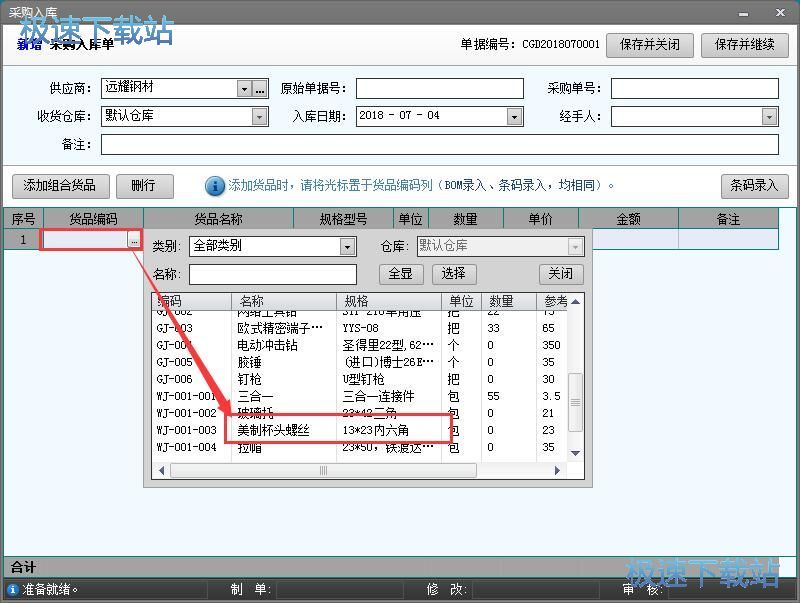The width and height of the screenshot is (800, 603).
Task: Click the supplier browse ellipsis button
Action: click(260, 89)
